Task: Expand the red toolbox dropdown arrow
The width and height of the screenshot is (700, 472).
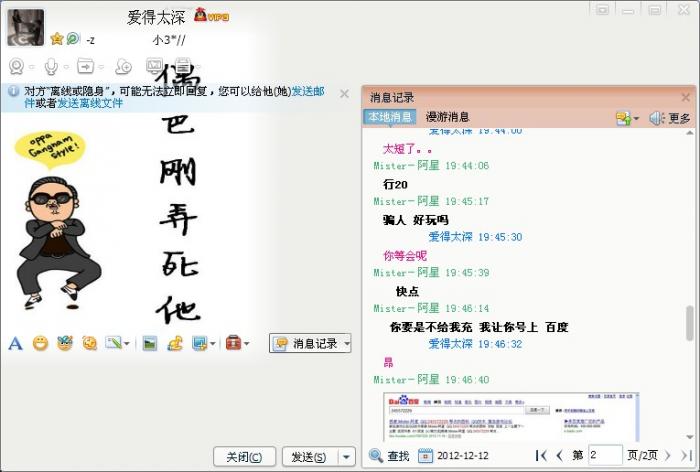Action: (x=246, y=344)
